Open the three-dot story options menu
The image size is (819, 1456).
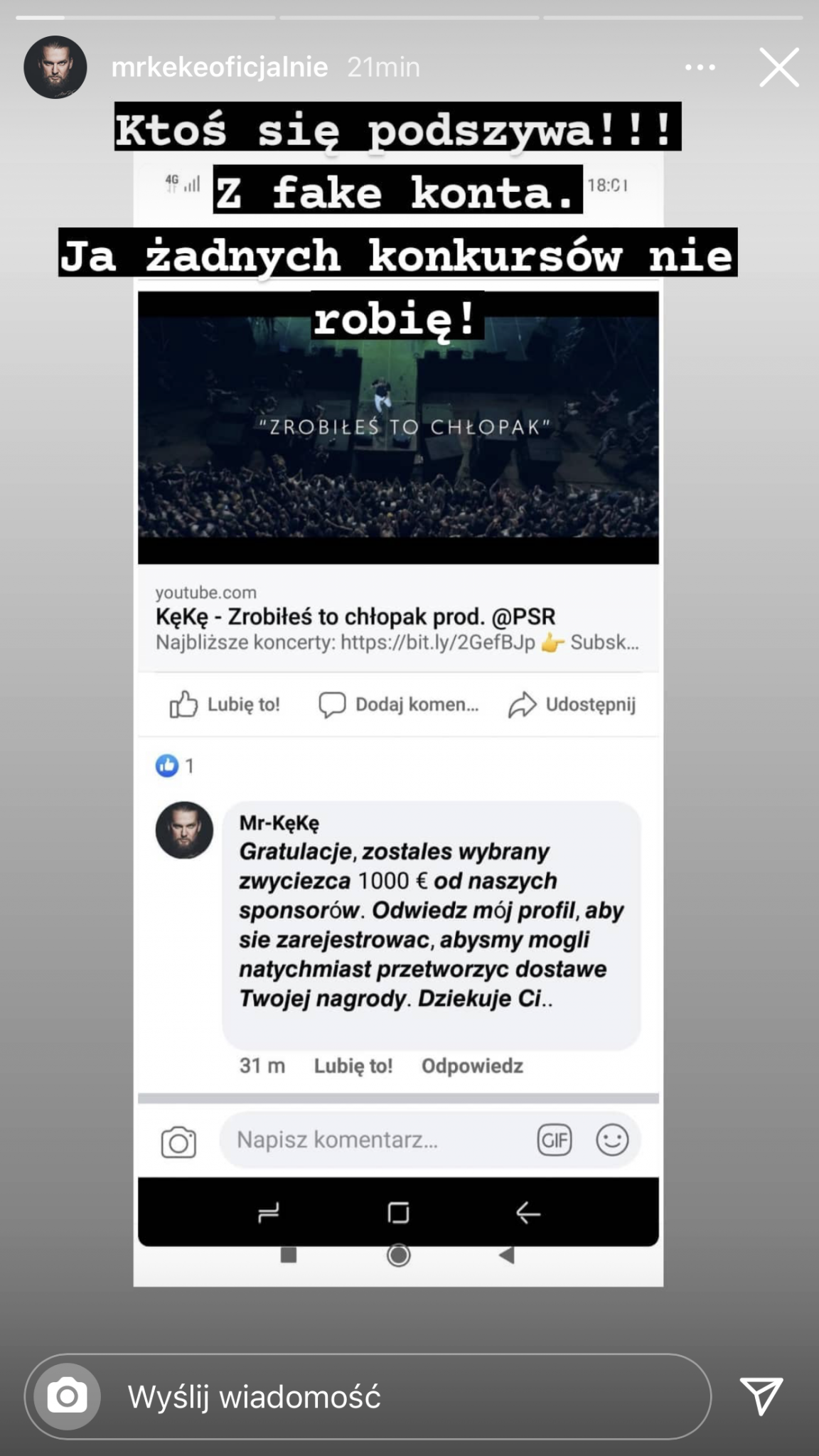tap(700, 68)
